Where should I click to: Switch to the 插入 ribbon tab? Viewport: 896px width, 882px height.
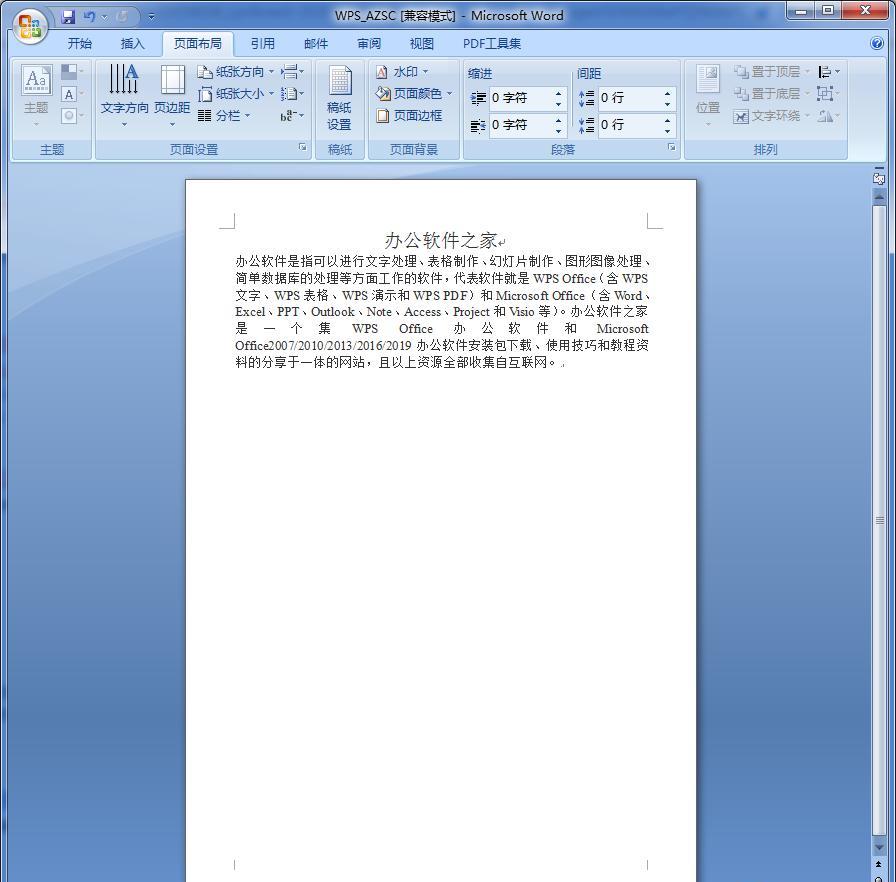(131, 43)
